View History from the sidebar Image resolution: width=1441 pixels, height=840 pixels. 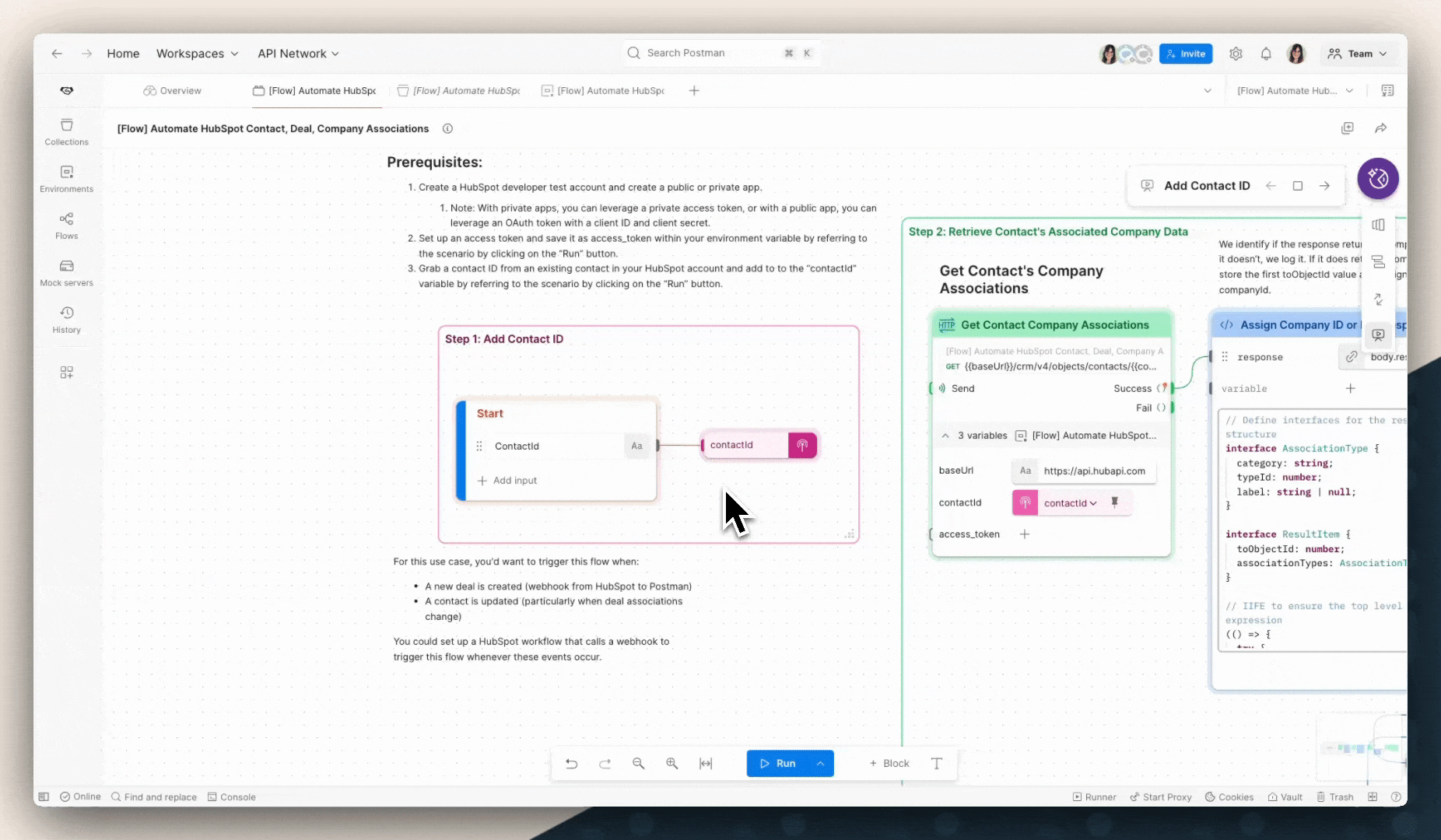[66, 319]
